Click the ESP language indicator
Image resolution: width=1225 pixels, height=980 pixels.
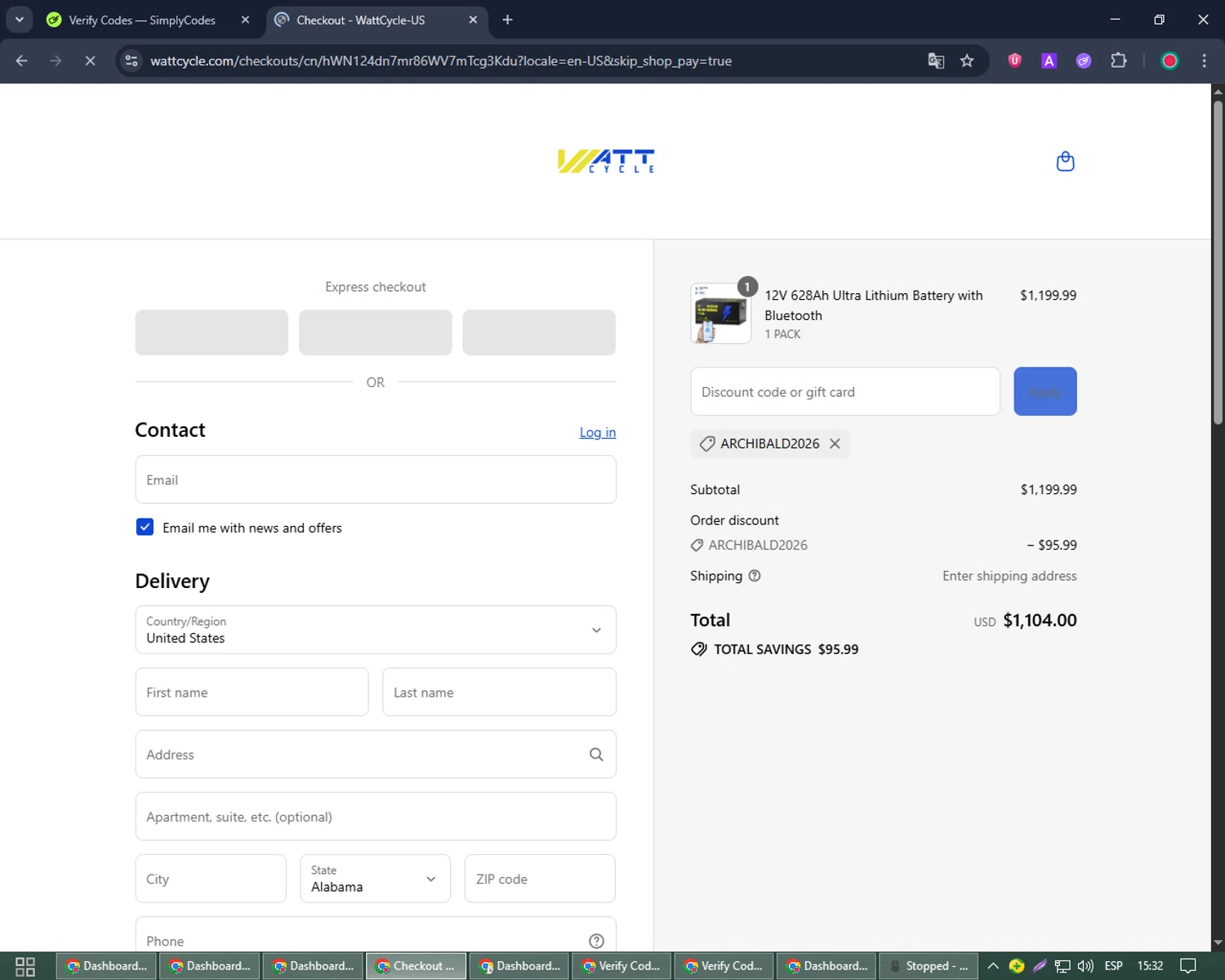(x=1113, y=966)
